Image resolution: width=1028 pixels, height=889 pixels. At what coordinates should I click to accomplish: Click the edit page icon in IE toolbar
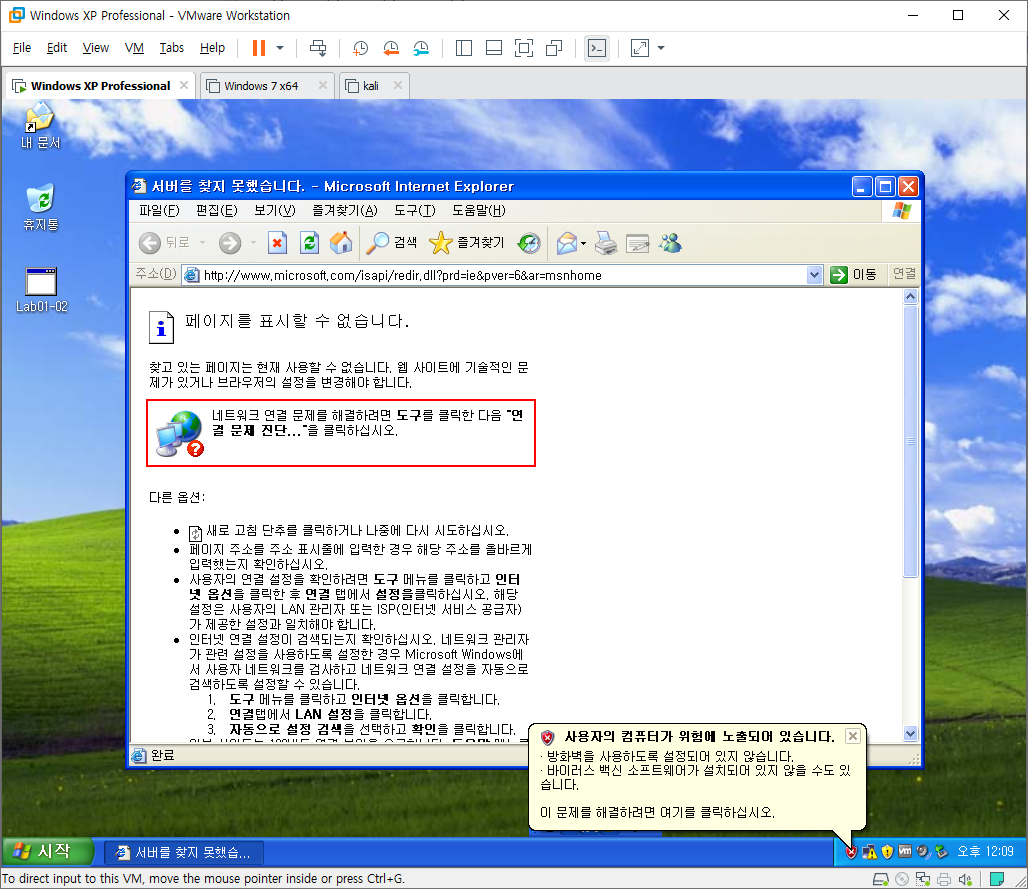coord(637,243)
